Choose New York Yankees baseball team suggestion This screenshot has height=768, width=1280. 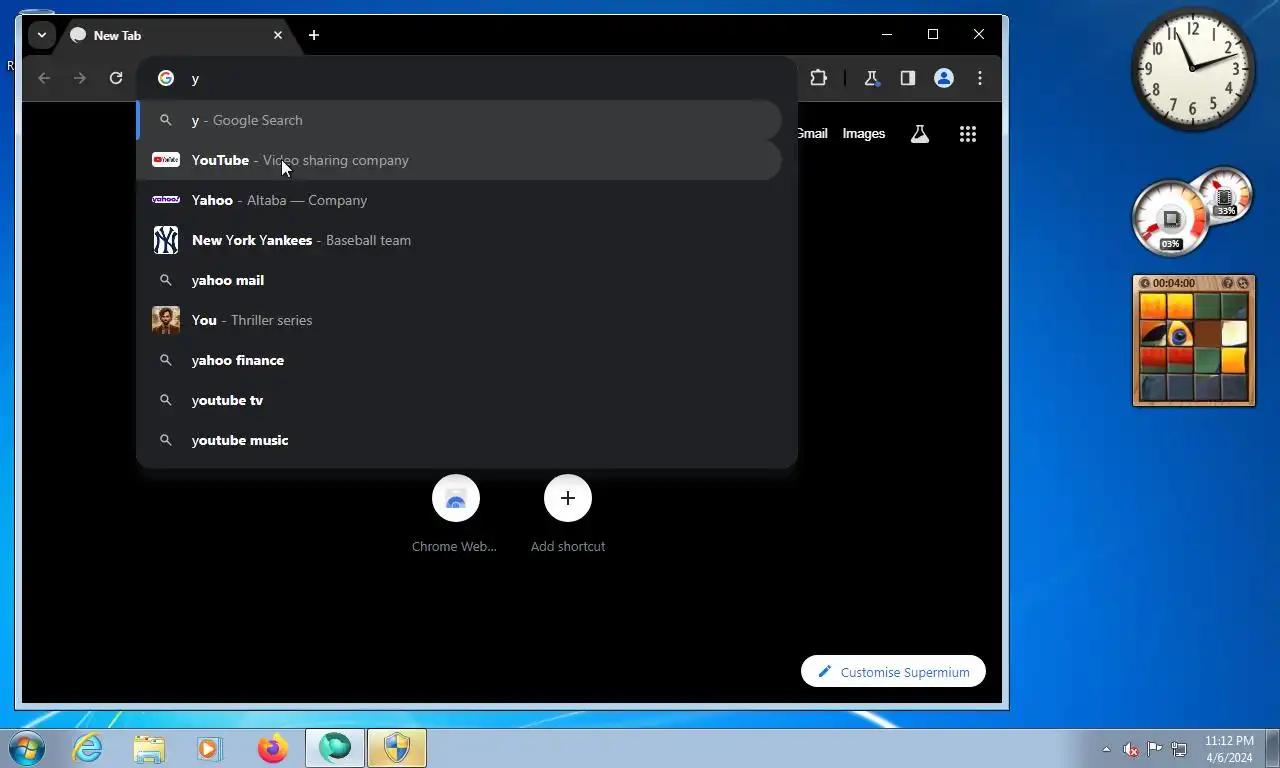460,240
